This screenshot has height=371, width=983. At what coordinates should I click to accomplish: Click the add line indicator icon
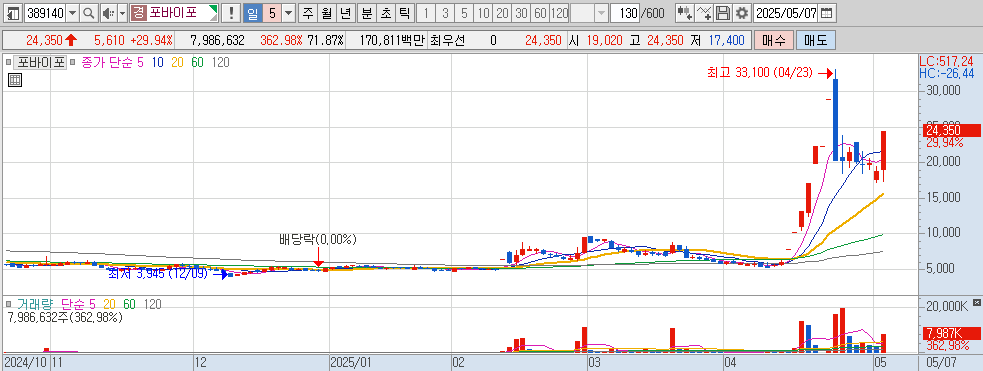pyautogui.click(x=704, y=13)
